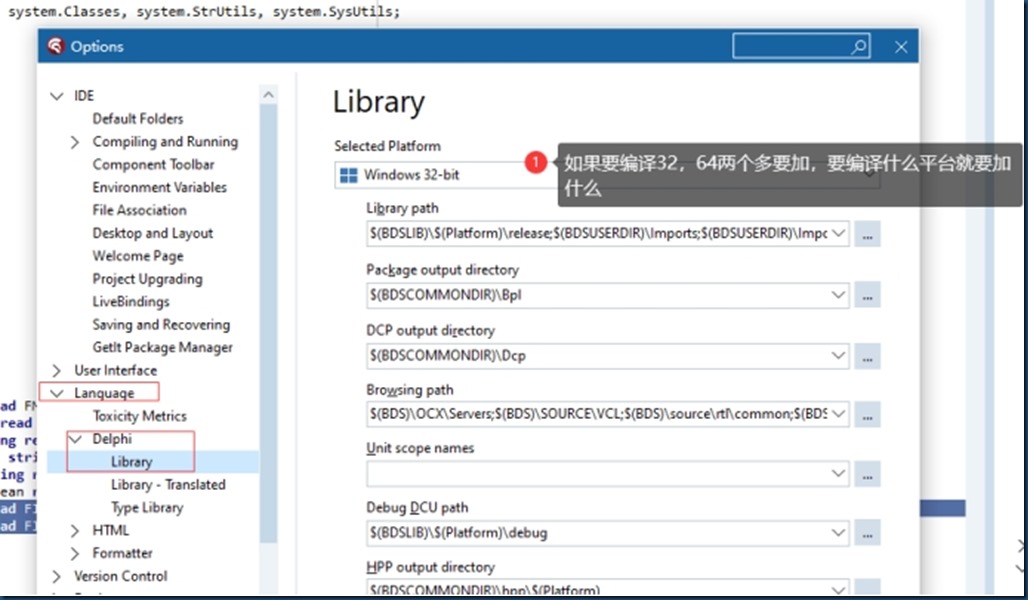The image size is (1028, 600).
Task: Open the Package output directory dropdown arrow
Action: click(839, 295)
